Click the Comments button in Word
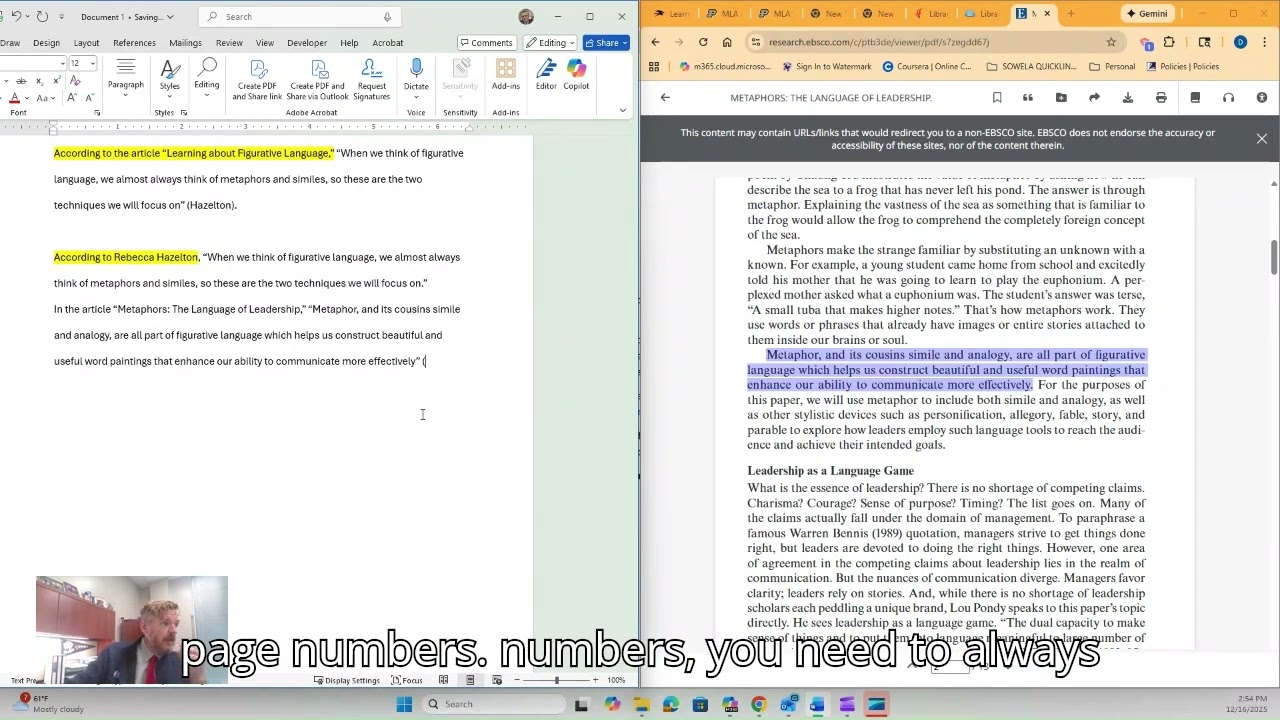Image resolution: width=1280 pixels, height=720 pixels. coord(486,43)
